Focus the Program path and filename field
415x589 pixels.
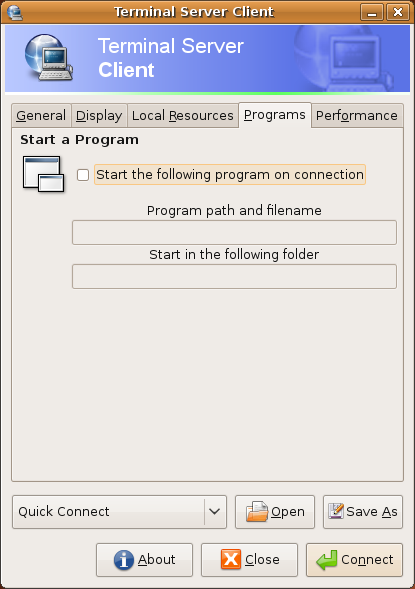(x=234, y=233)
